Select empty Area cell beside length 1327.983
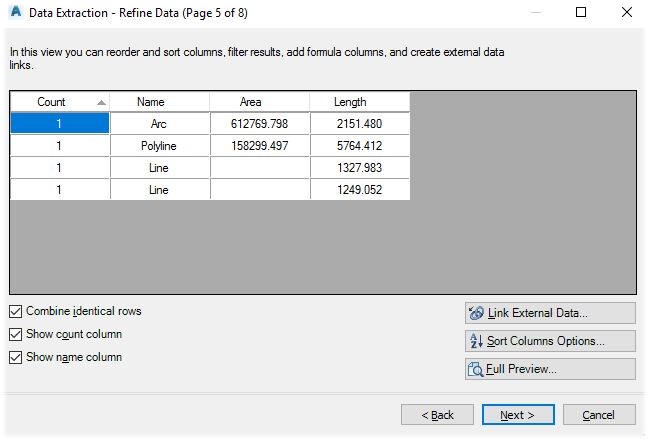This screenshot has height=441, width=649. point(260,168)
